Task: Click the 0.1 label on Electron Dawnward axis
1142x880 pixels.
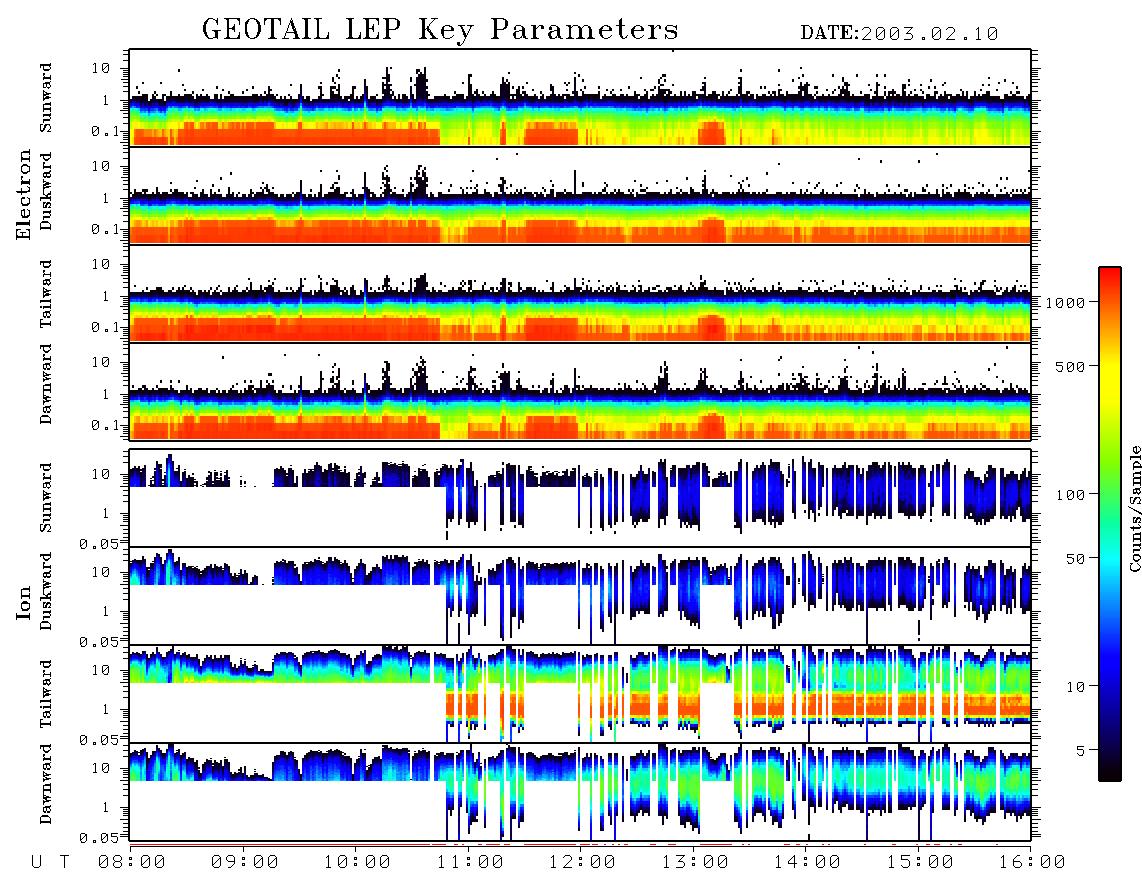Action: [x=106, y=425]
